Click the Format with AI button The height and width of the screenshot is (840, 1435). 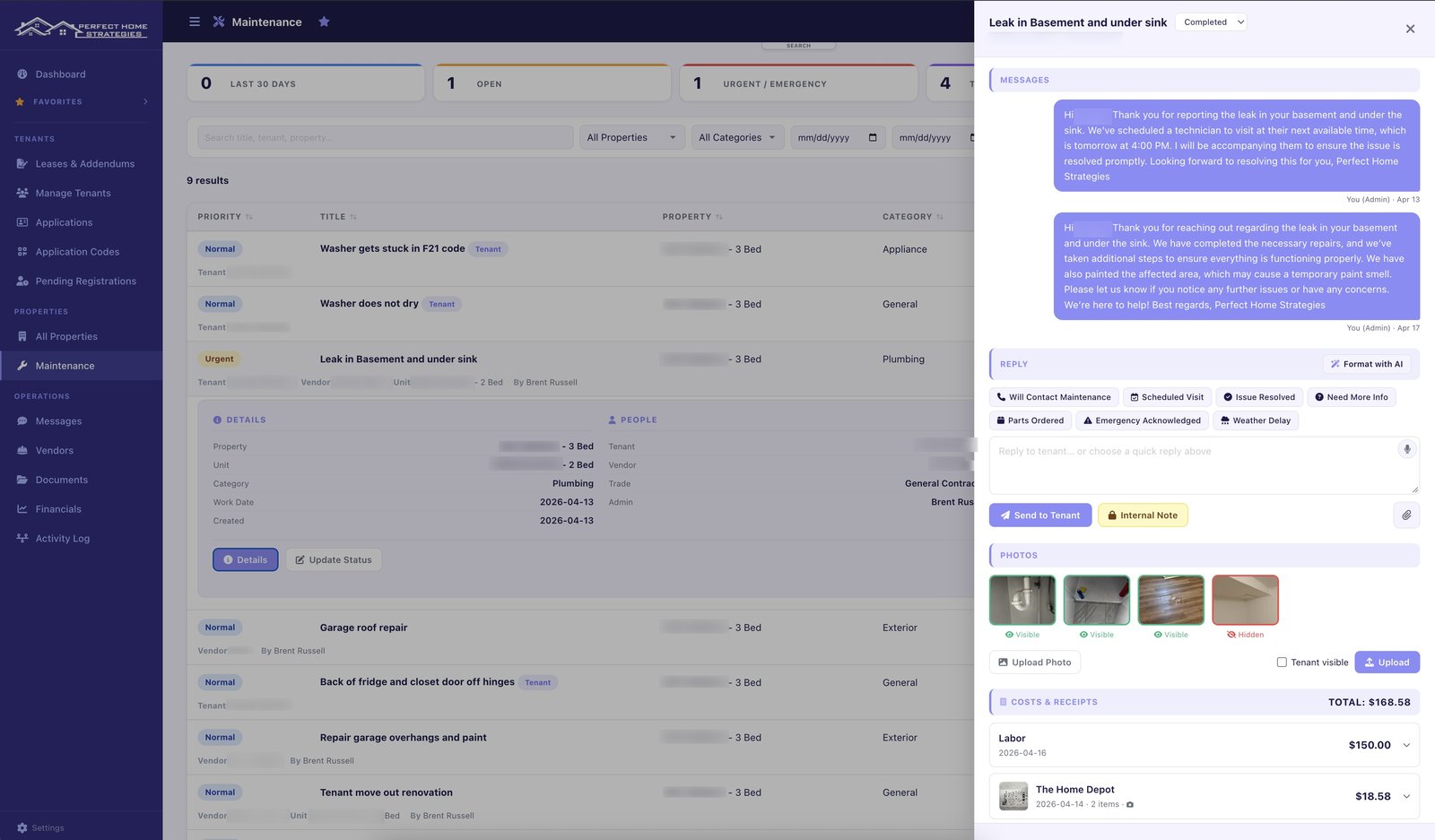[1367, 364]
